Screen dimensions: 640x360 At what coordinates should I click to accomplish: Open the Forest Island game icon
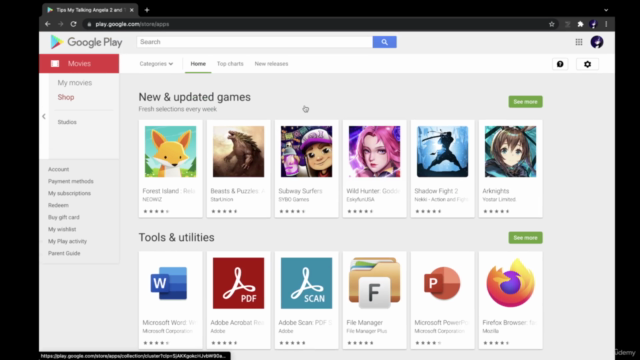171,151
